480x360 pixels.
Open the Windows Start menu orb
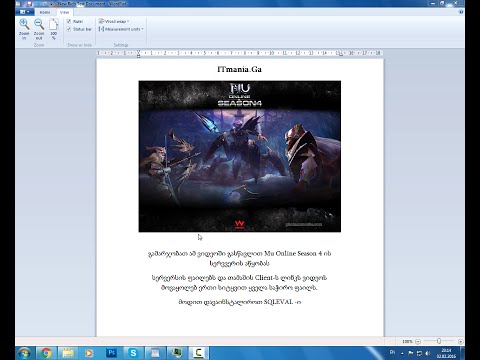tap(24, 353)
